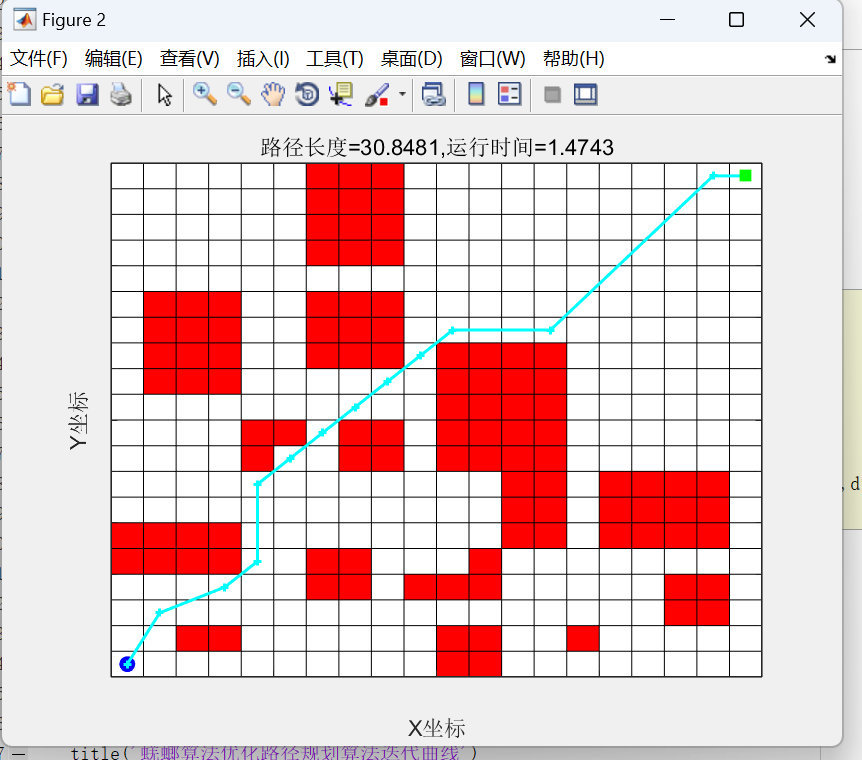Select the Rotate 3D tool
862x760 pixels.
point(307,95)
